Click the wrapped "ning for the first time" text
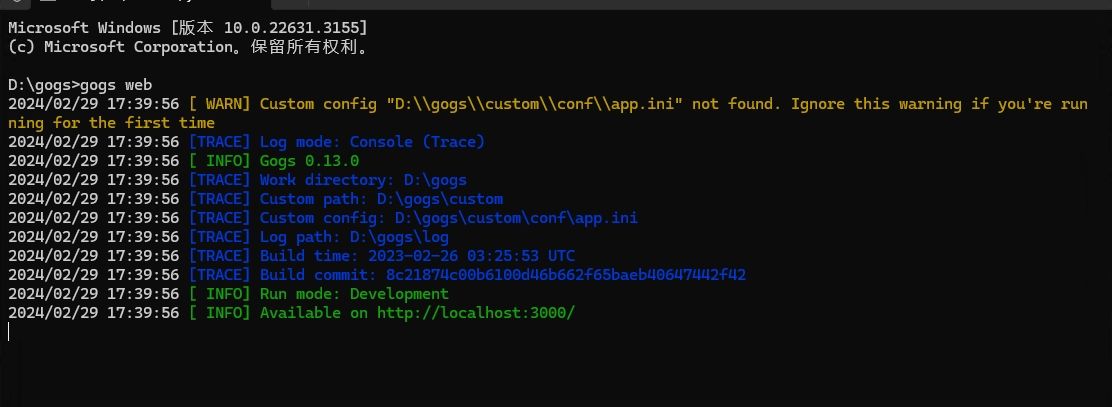 point(111,123)
